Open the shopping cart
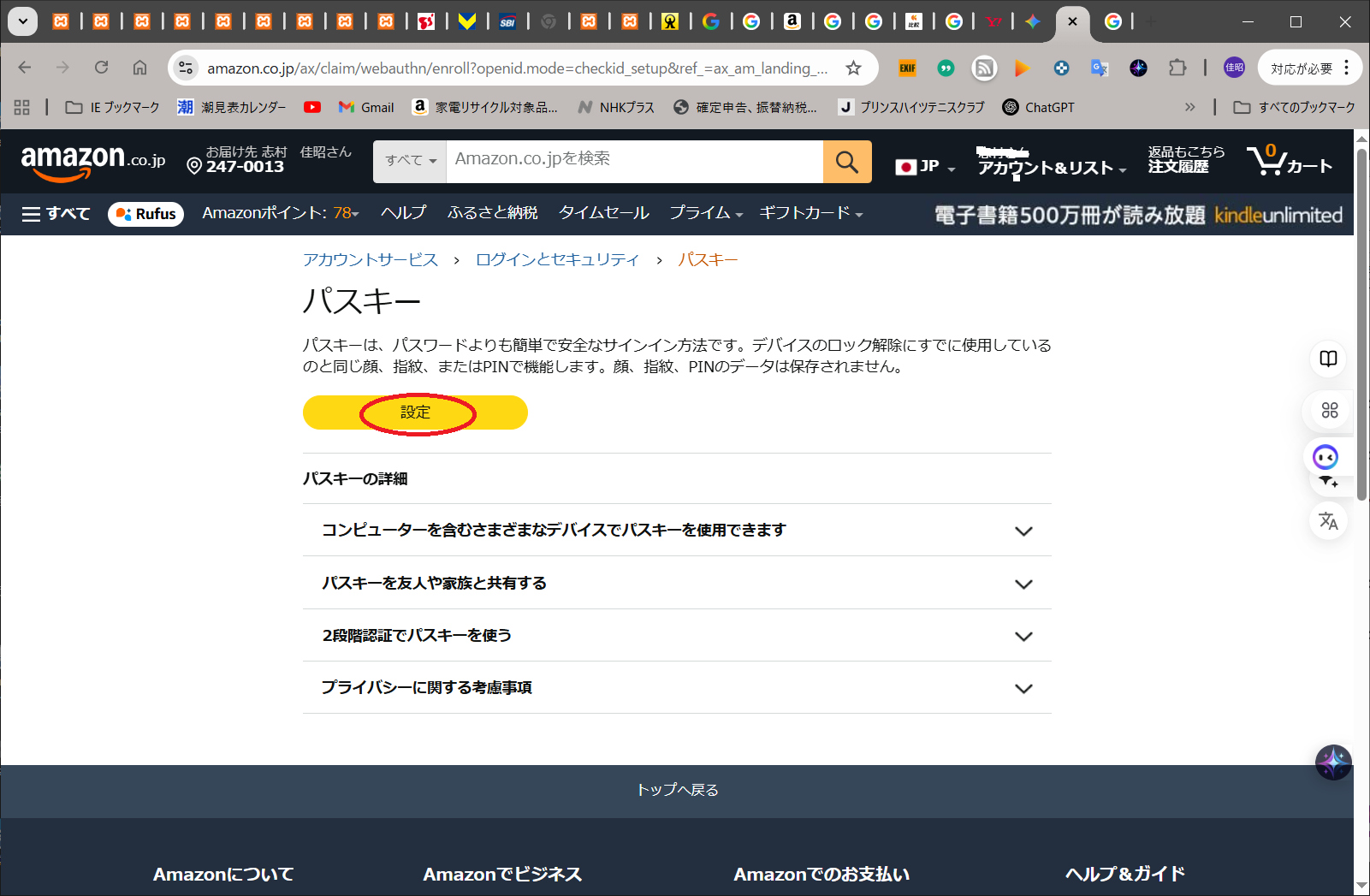This screenshot has height=896, width=1370. [1290, 162]
